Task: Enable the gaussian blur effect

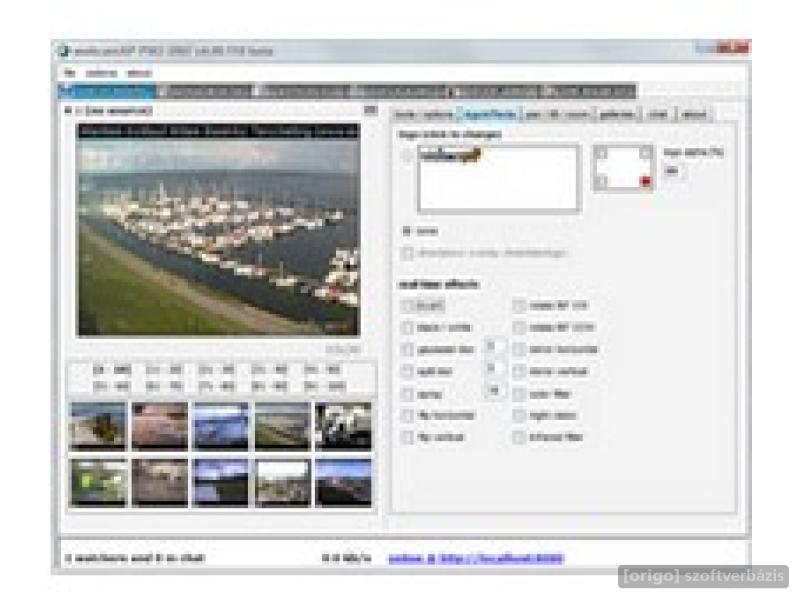Action: pyautogui.click(x=407, y=349)
